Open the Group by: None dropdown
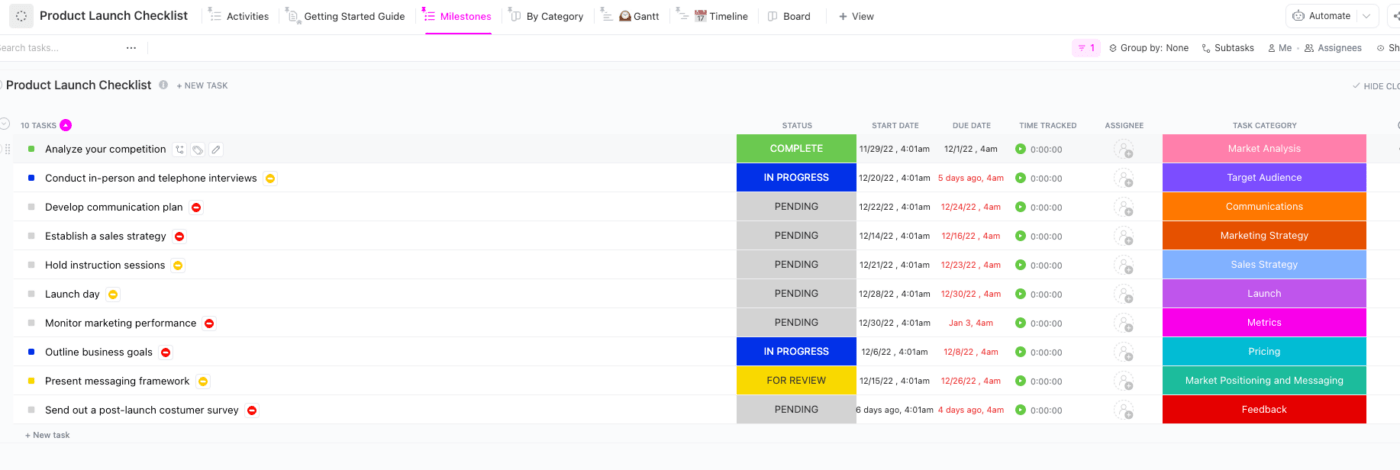1400x470 pixels. point(1148,48)
